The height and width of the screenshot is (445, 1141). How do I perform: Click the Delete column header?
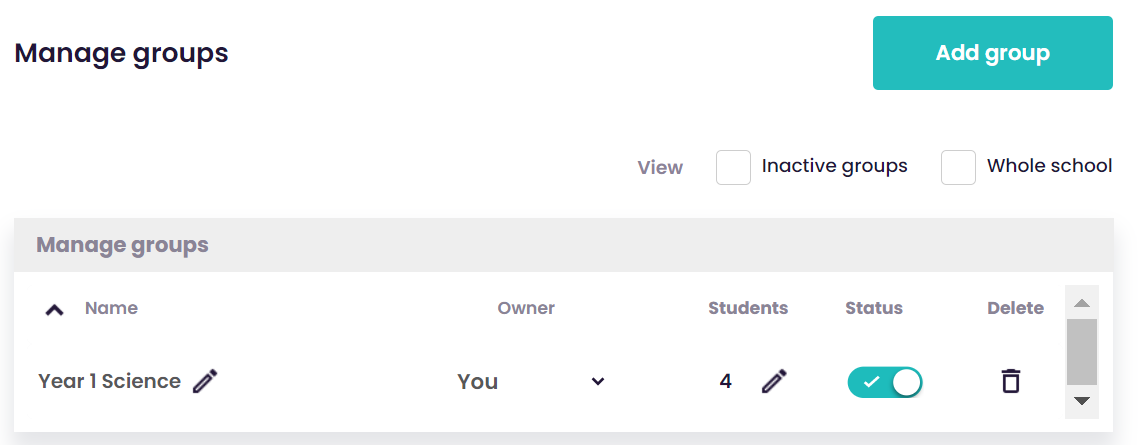coord(1015,308)
